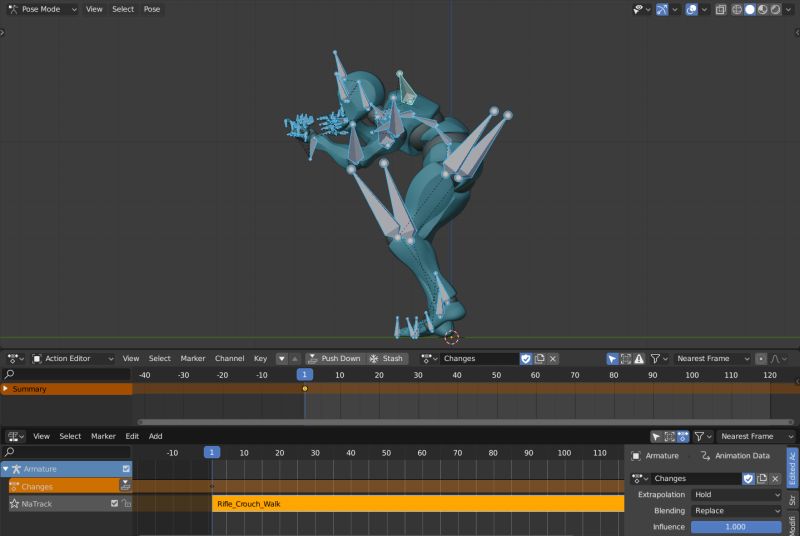Toggle Only Show Errors warning icon
Image resolution: width=800 pixels, height=536 pixels.
click(639, 359)
